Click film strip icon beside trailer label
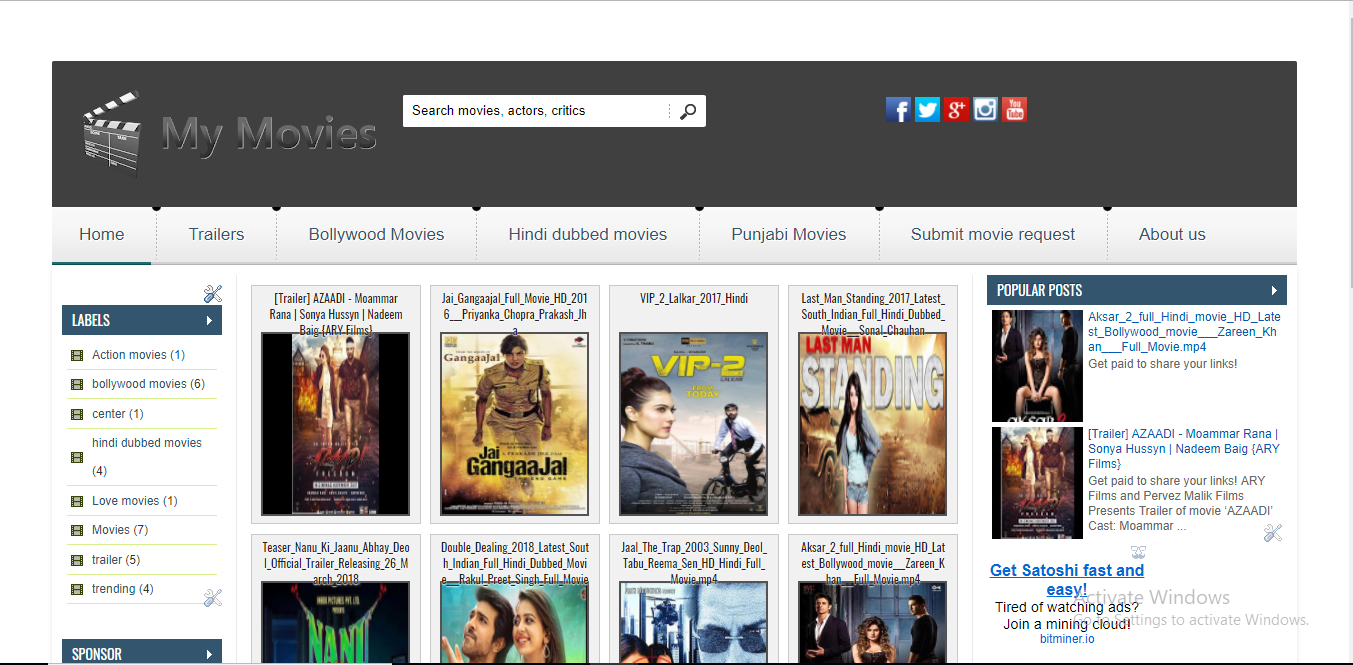Viewport: 1353px width, 665px height. click(77, 560)
